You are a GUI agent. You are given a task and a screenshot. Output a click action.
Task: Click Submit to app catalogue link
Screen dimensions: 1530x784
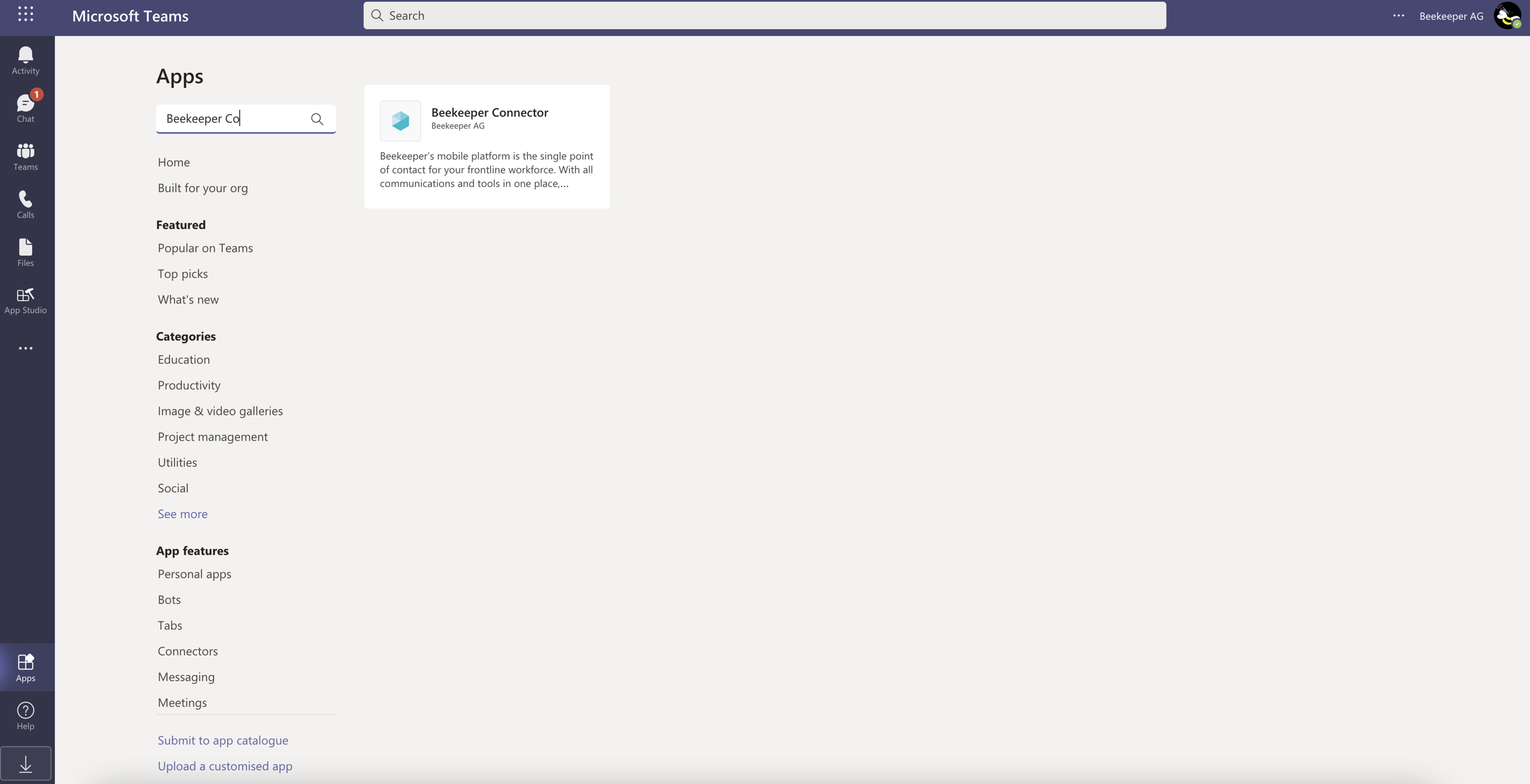[222, 740]
